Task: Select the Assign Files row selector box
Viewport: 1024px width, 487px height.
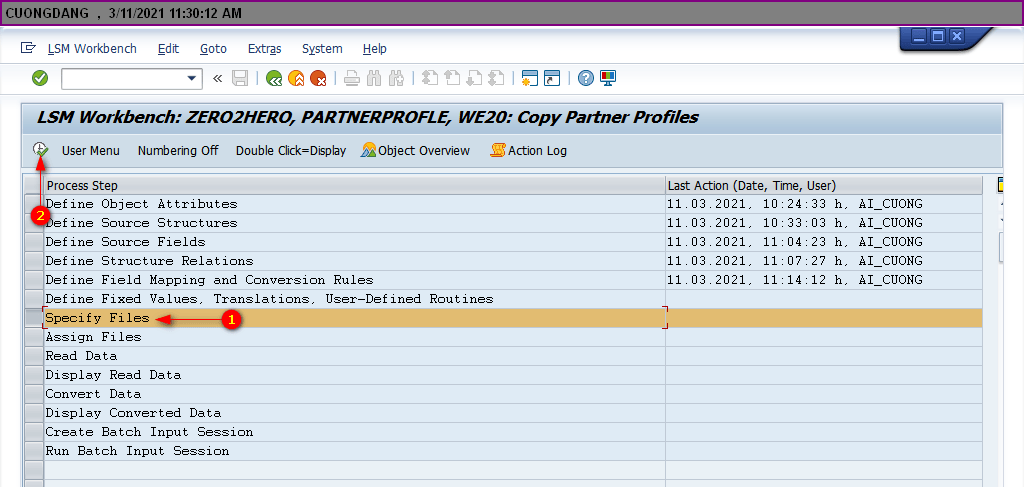Action: (x=33, y=337)
